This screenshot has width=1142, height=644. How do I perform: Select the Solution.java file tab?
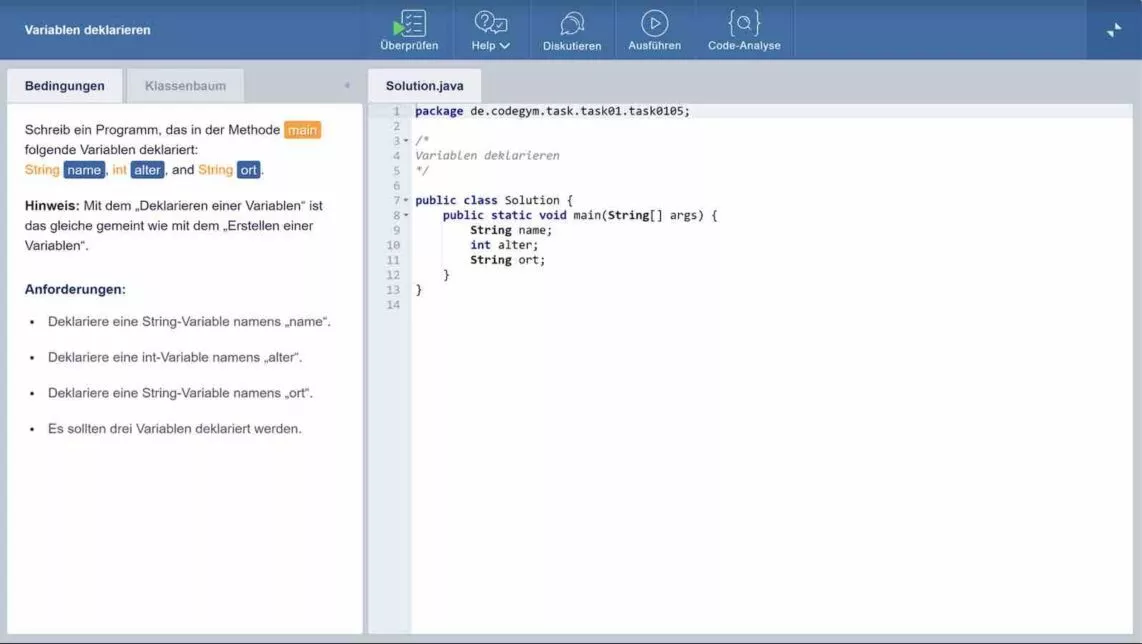click(425, 86)
